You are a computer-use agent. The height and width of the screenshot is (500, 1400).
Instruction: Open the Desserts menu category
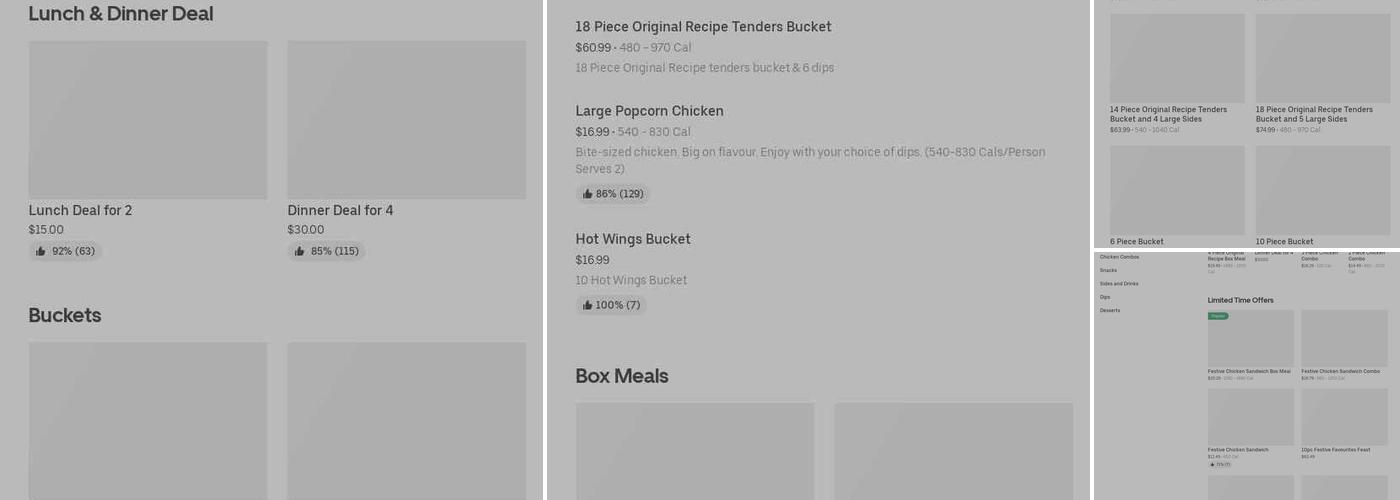point(1110,310)
